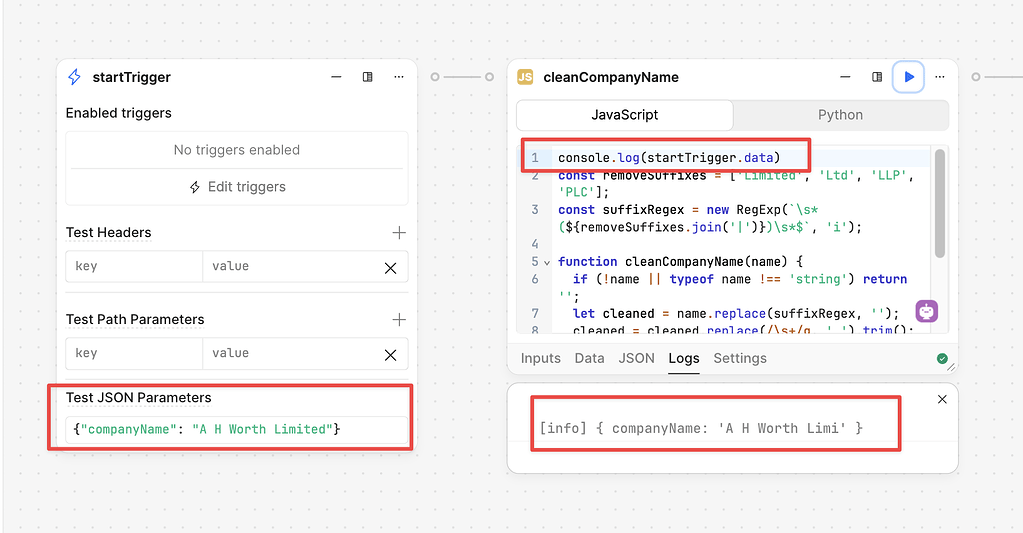Image resolution: width=1023 pixels, height=533 pixels.
Task: Collapse the cleanCompanyName function fold arrow
Action: (x=547, y=262)
